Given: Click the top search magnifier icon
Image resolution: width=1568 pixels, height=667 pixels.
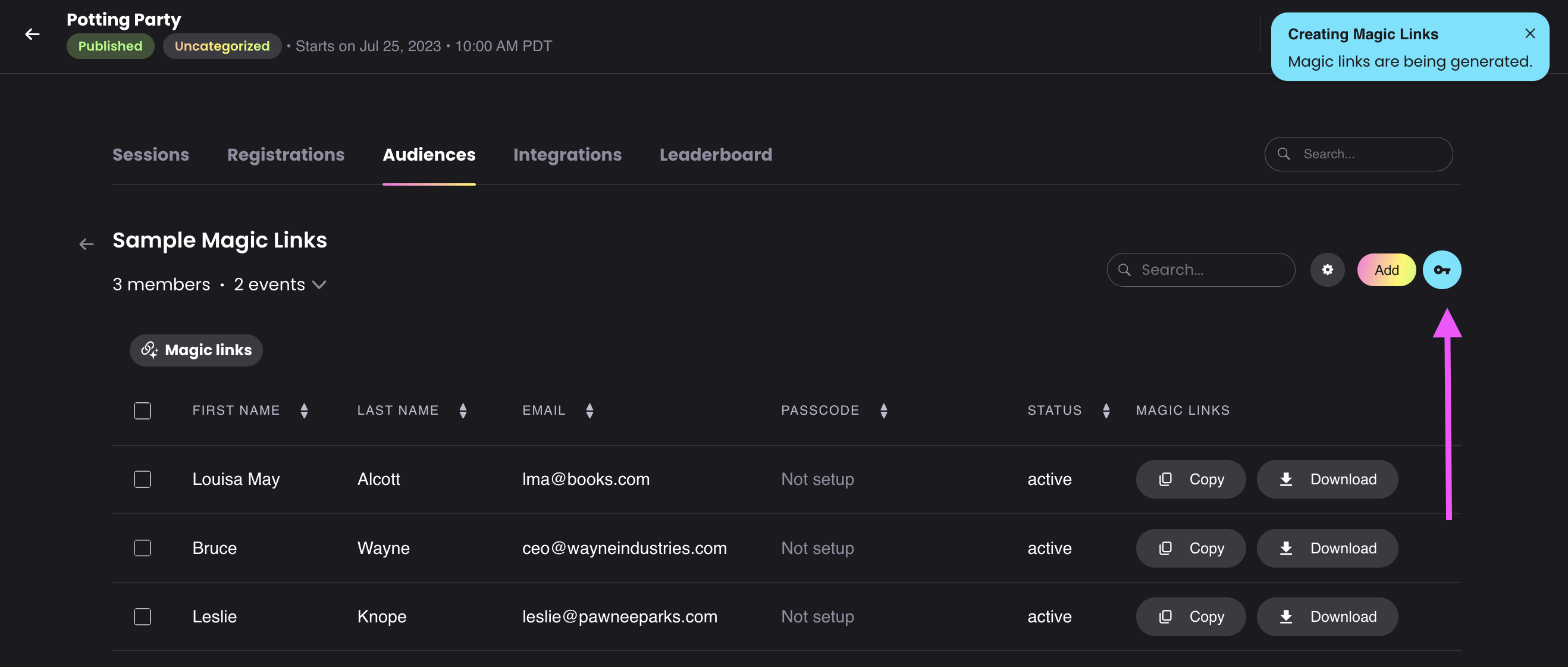Looking at the screenshot, I should 1283,154.
